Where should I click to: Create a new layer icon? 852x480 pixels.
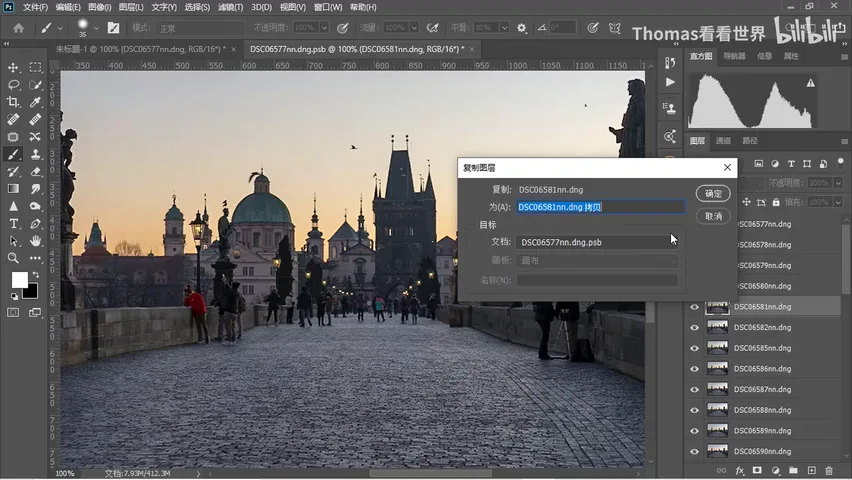tap(811, 470)
